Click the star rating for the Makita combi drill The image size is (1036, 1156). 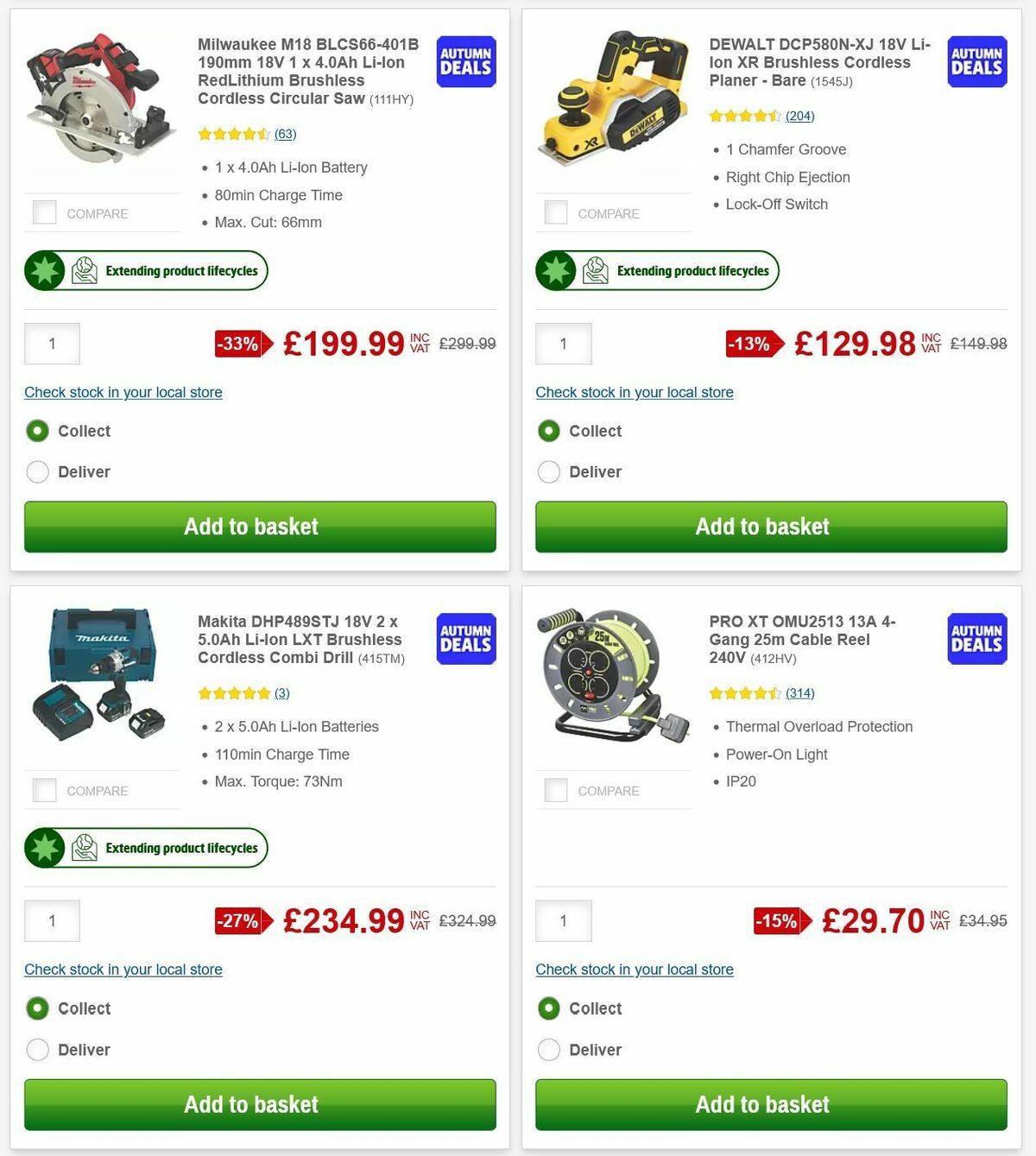(x=233, y=692)
